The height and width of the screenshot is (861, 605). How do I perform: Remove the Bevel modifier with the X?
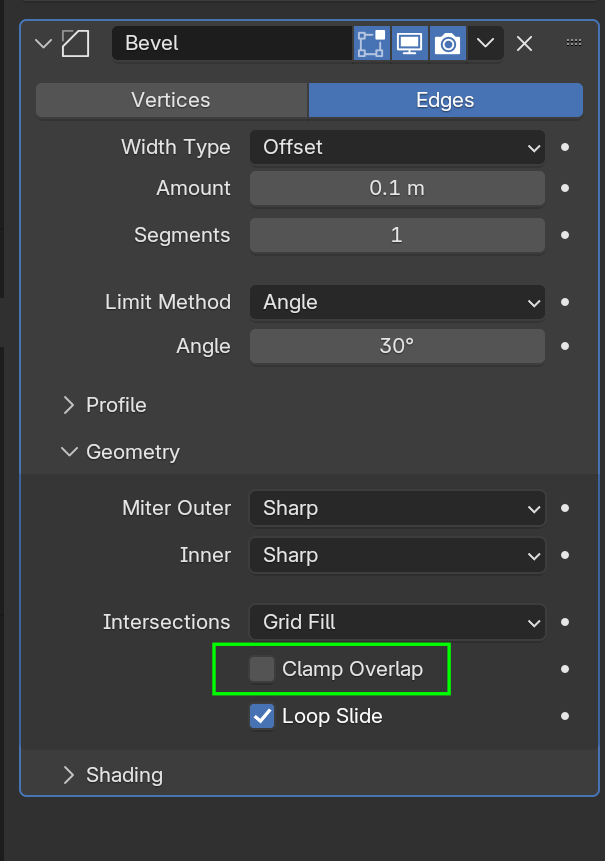pos(524,43)
